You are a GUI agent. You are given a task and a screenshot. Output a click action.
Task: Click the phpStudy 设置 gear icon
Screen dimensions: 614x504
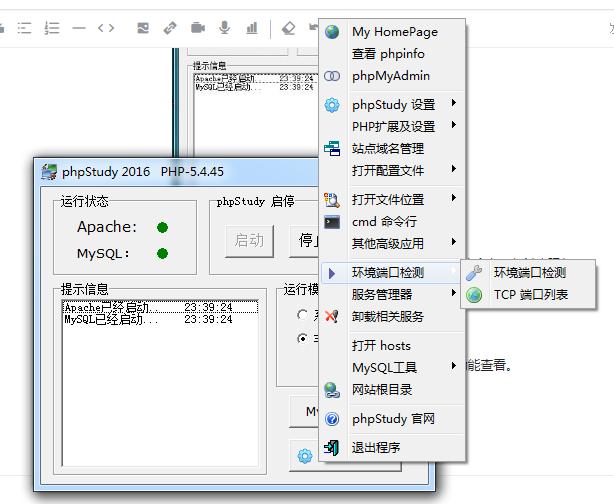[332, 105]
